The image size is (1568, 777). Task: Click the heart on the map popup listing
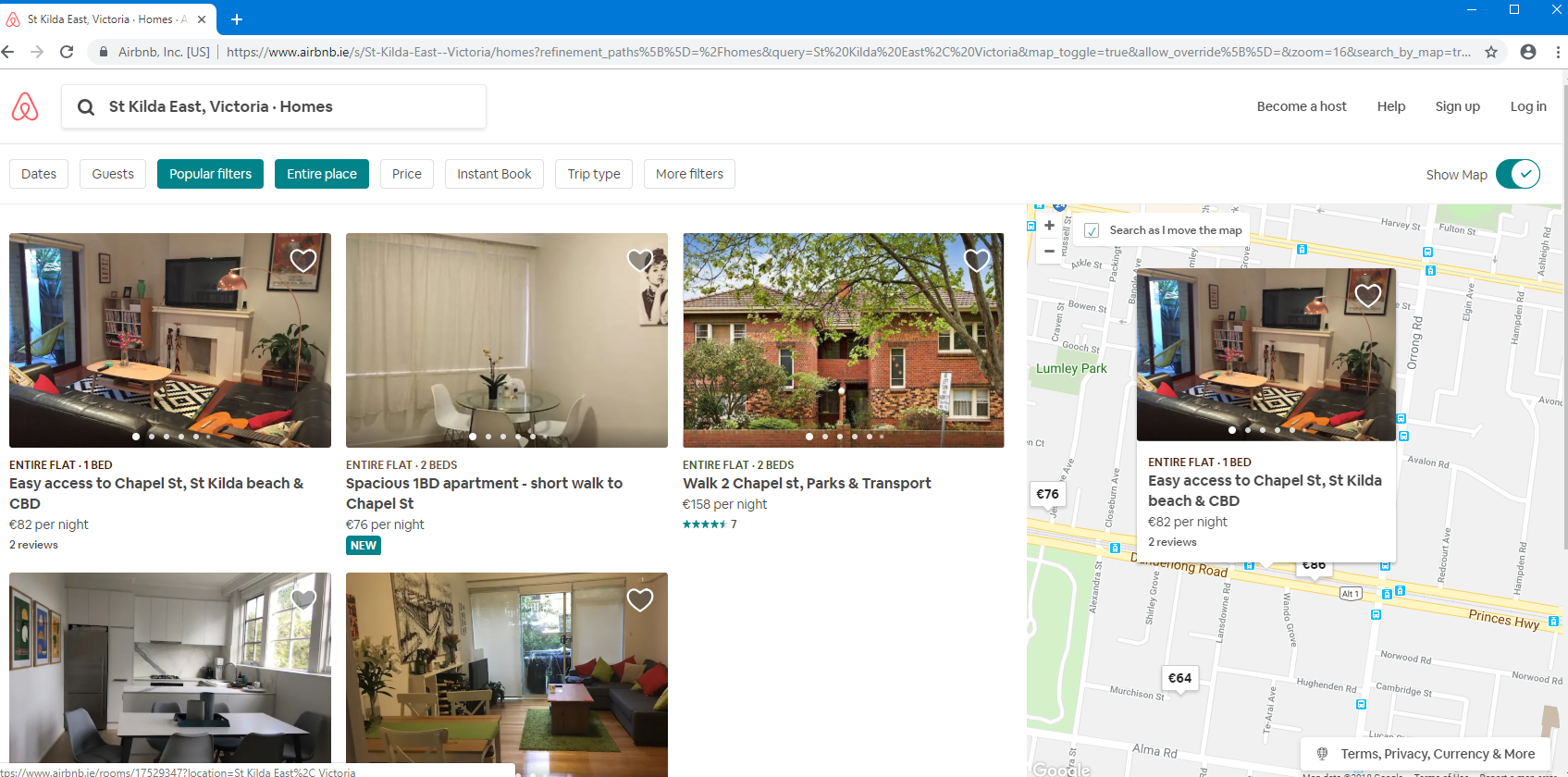coord(1368,295)
